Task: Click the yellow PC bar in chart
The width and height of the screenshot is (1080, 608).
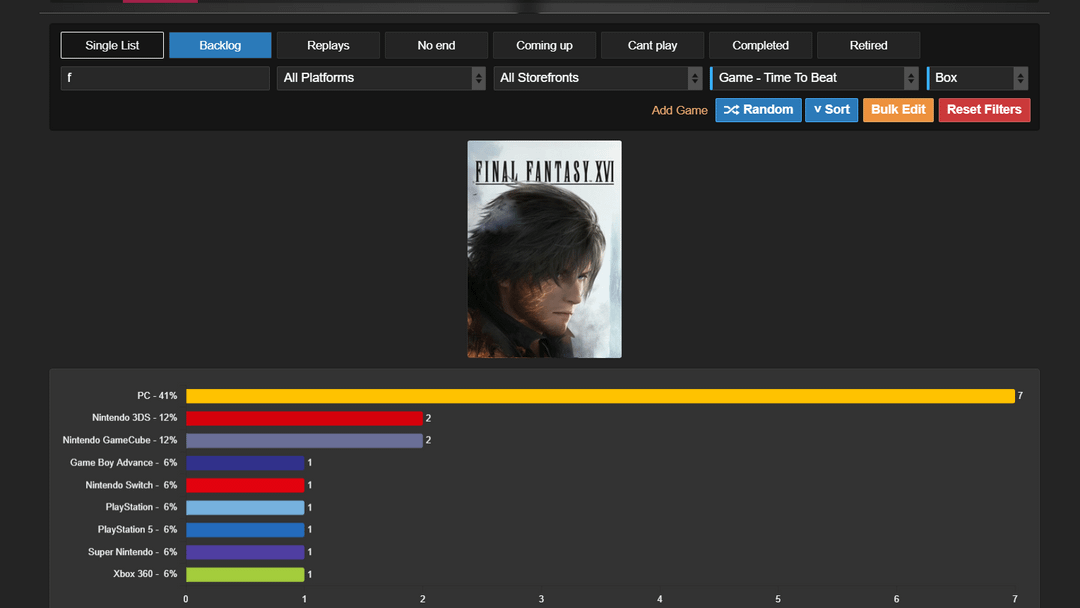Action: pos(600,396)
